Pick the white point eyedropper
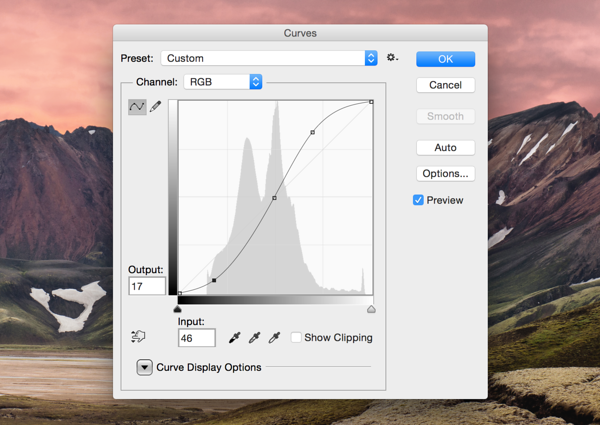 coord(274,337)
